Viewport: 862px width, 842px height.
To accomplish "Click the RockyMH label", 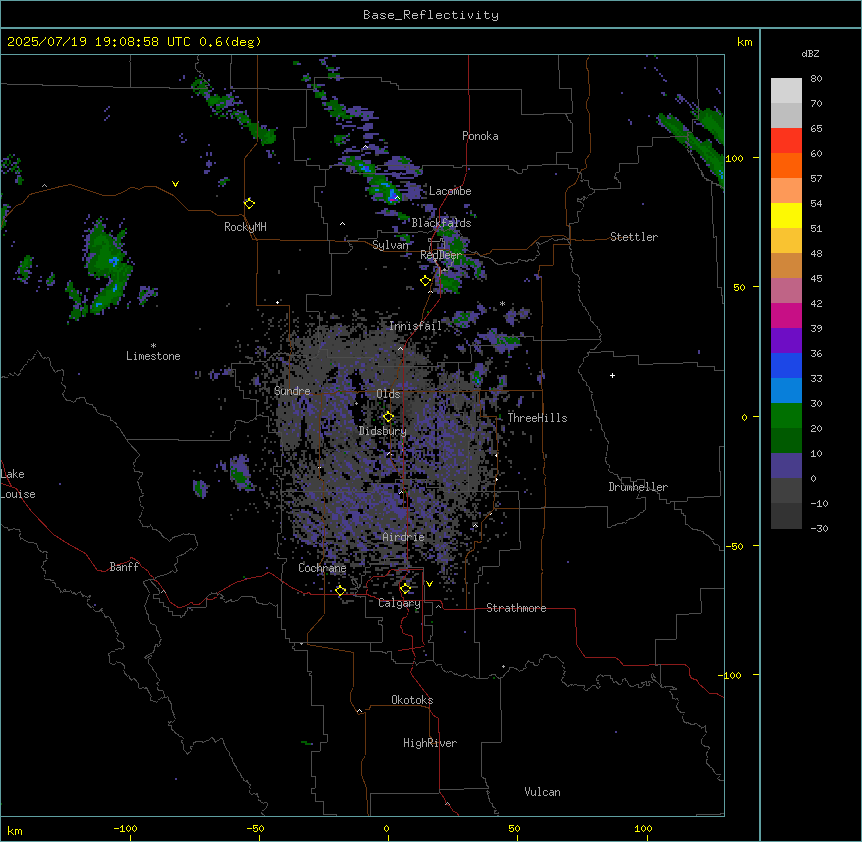I will tap(245, 227).
